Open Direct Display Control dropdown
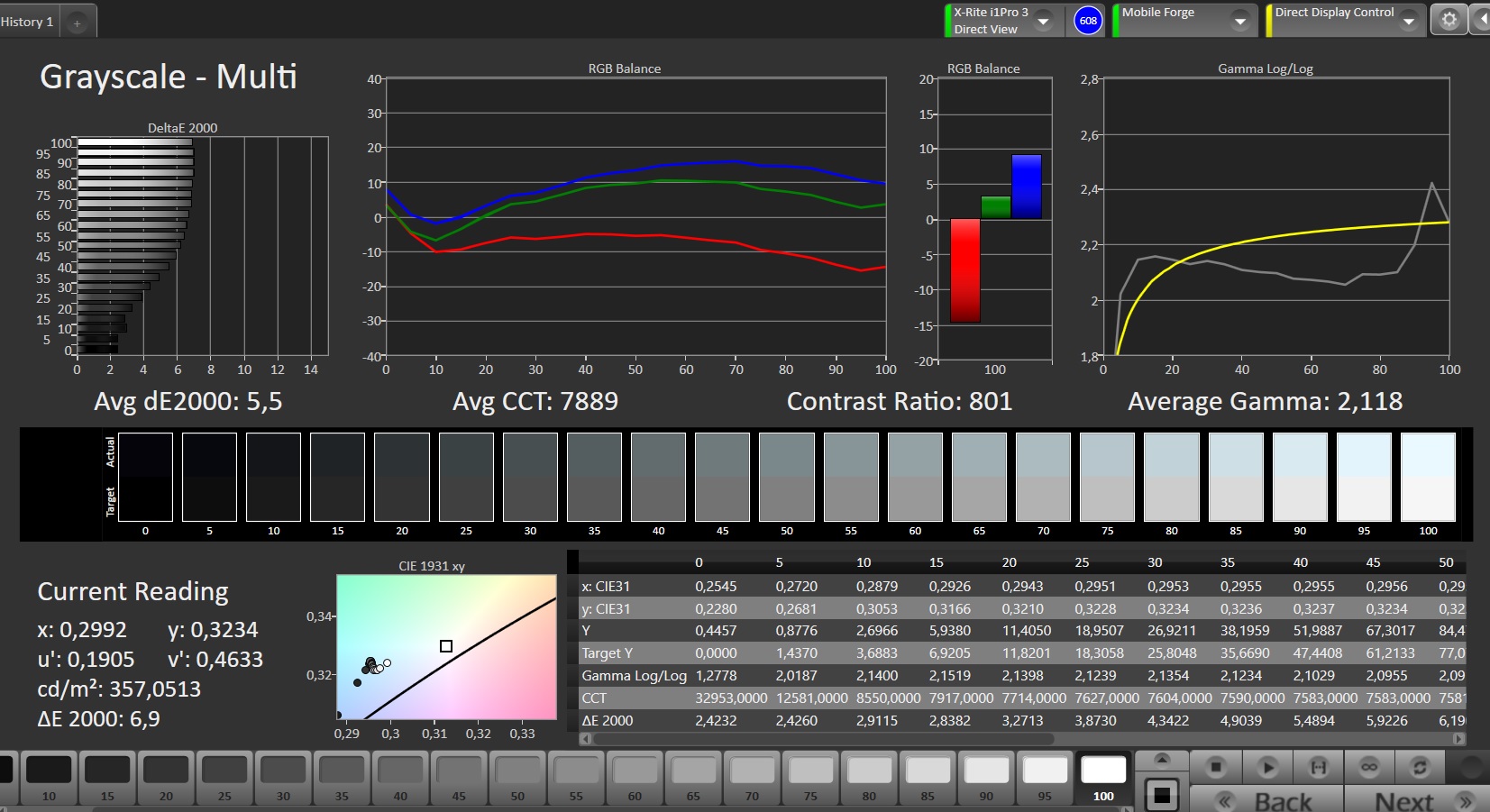 [1409, 21]
